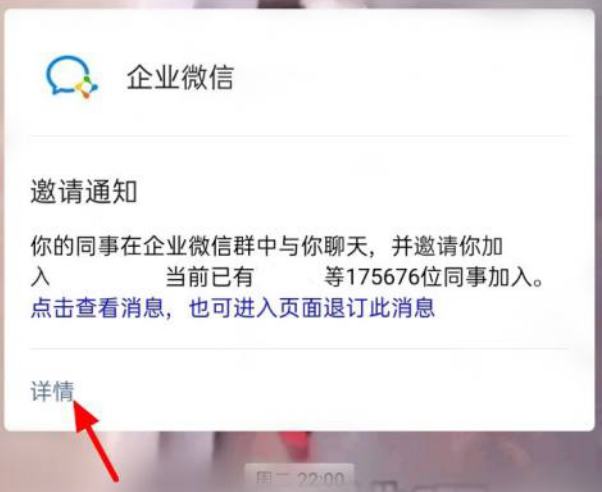Click the blank company name after 入

[x=108, y=277]
